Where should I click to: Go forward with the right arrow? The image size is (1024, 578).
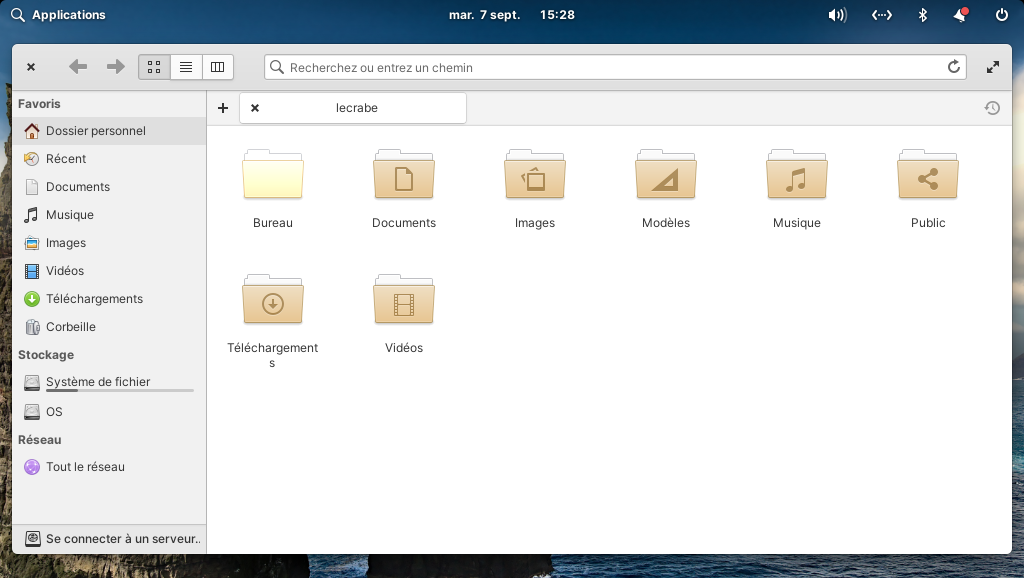click(x=116, y=67)
